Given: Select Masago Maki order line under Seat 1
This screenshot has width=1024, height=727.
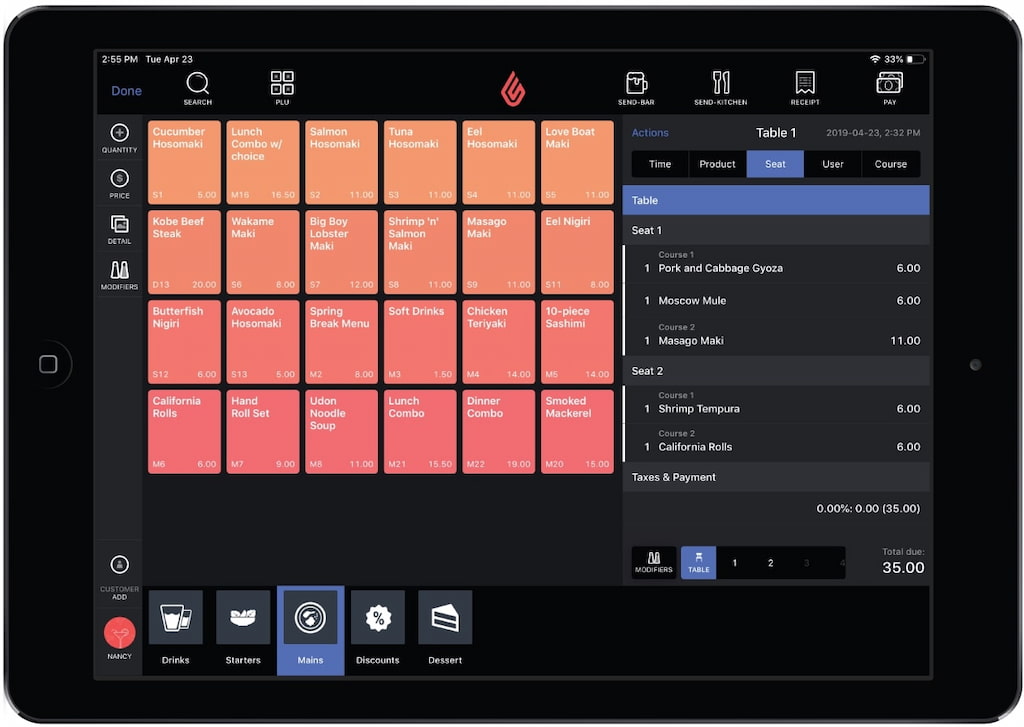Looking at the screenshot, I should [776, 336].
